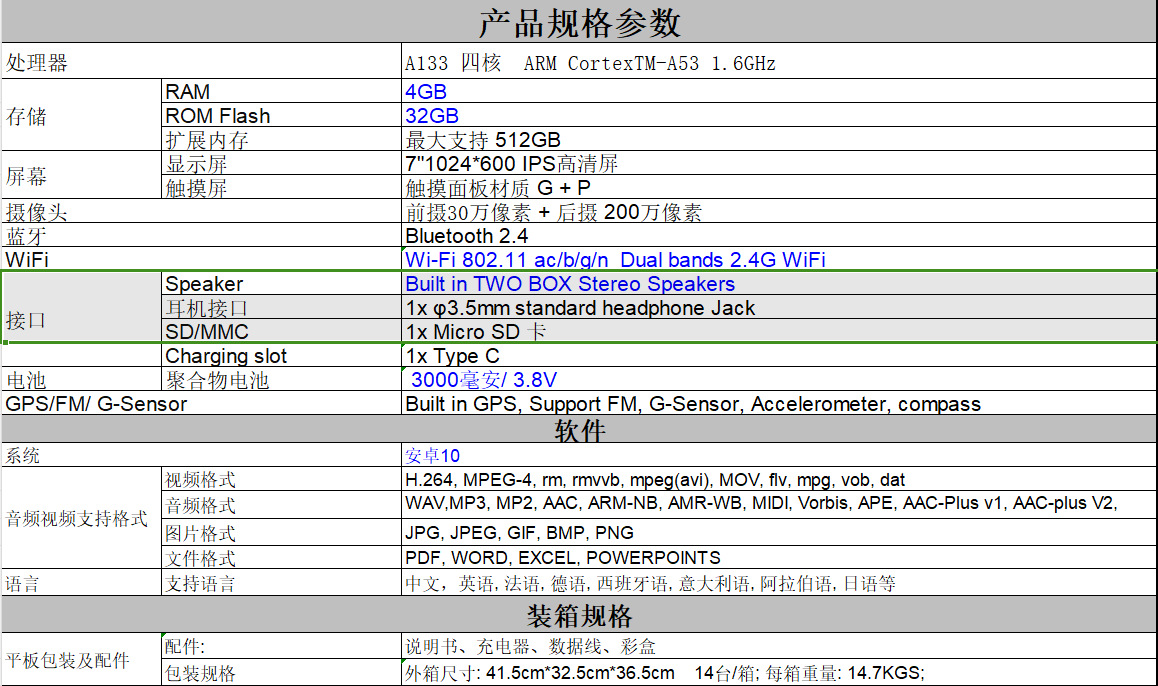The height and width of the screenshot is (686, 1158).
Task: Select the 存储 category cell
Action: 81,114
